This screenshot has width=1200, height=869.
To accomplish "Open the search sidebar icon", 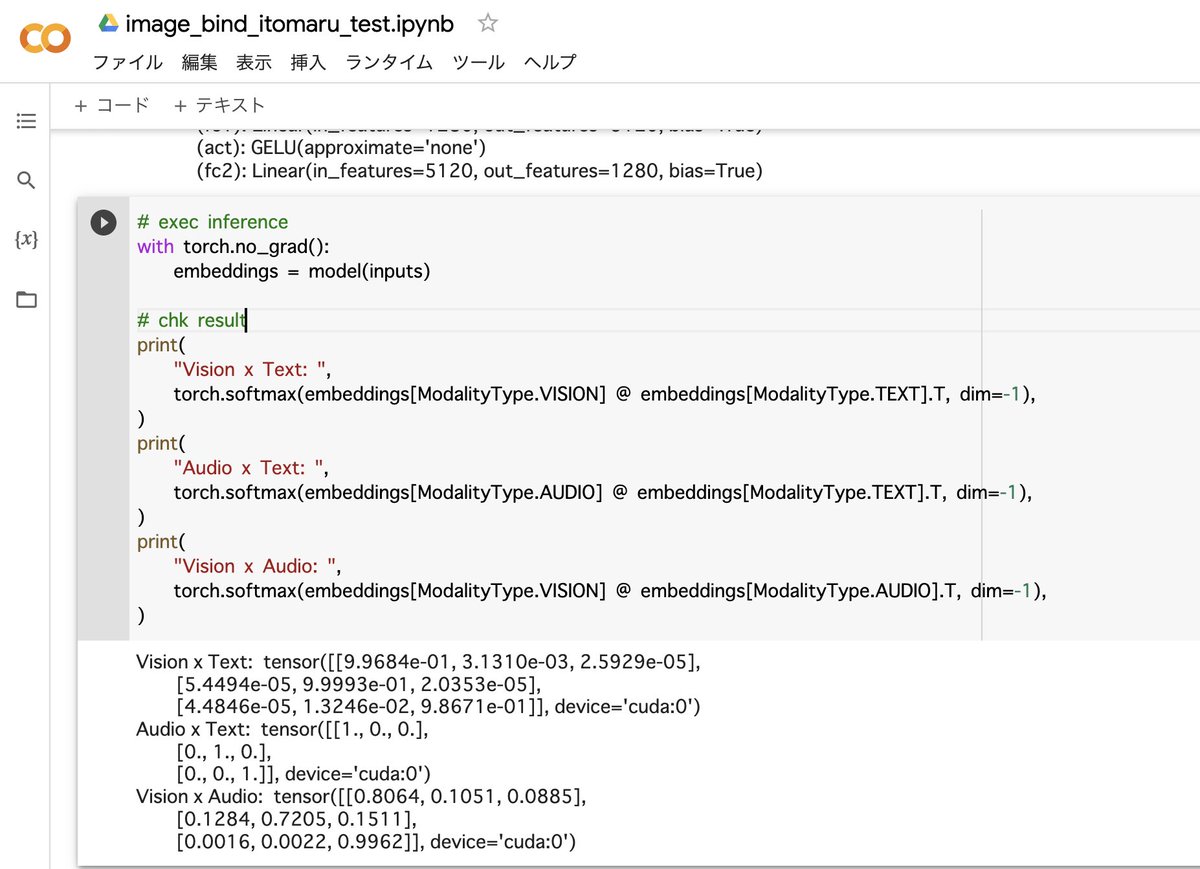I will tap(26, 181).
